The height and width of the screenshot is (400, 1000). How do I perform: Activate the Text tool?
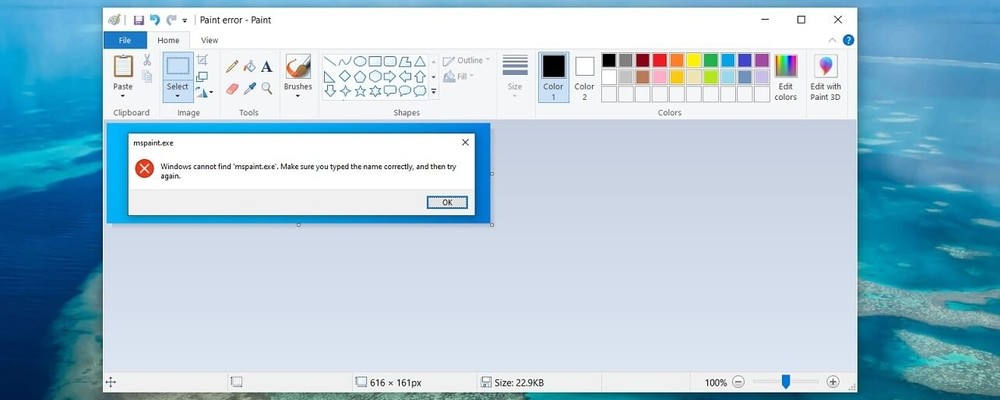coord(267,66)
